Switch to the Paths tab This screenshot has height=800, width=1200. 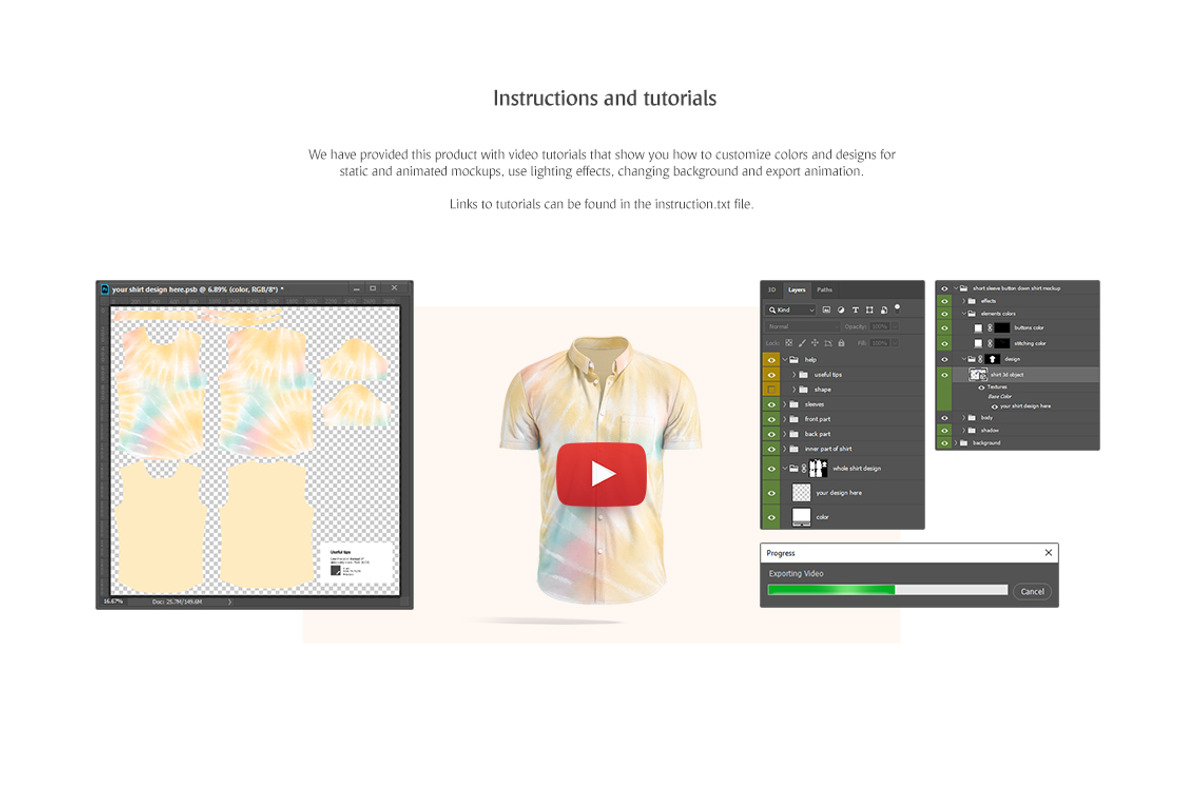[824, 290]
